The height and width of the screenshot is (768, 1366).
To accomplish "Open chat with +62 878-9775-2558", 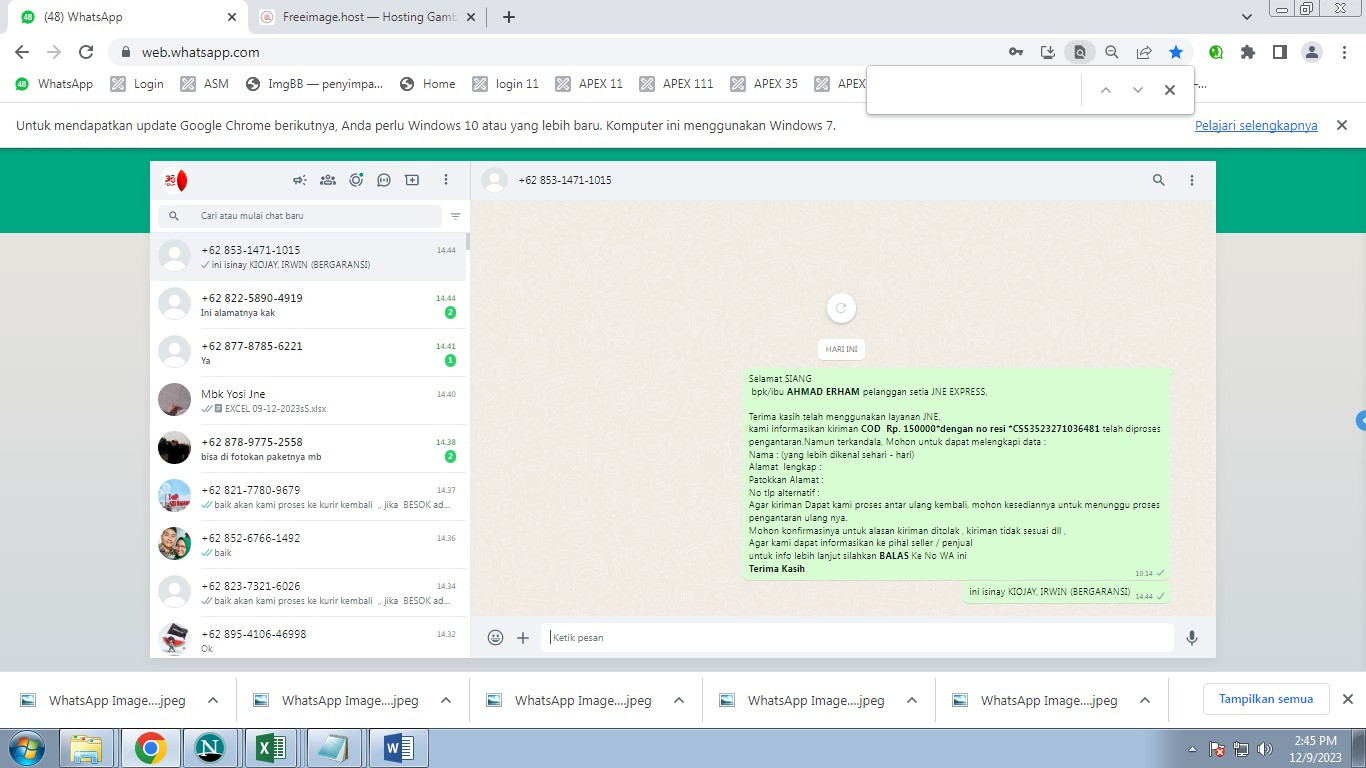I will (x=308, y=449).
